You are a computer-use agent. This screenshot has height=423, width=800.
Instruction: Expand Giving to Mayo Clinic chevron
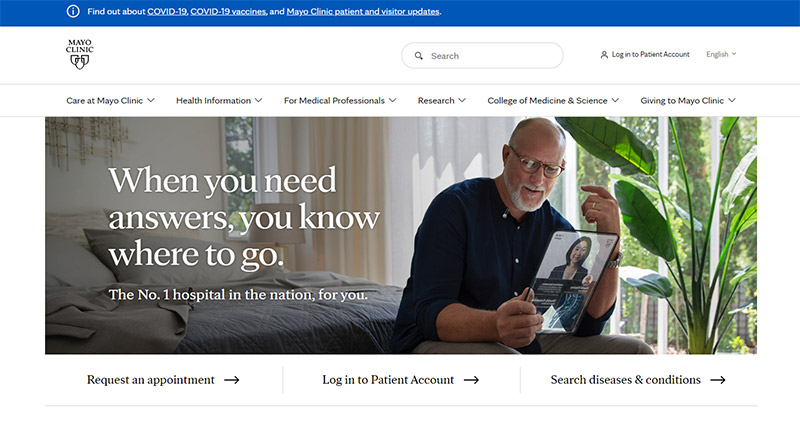click(732, 101)
